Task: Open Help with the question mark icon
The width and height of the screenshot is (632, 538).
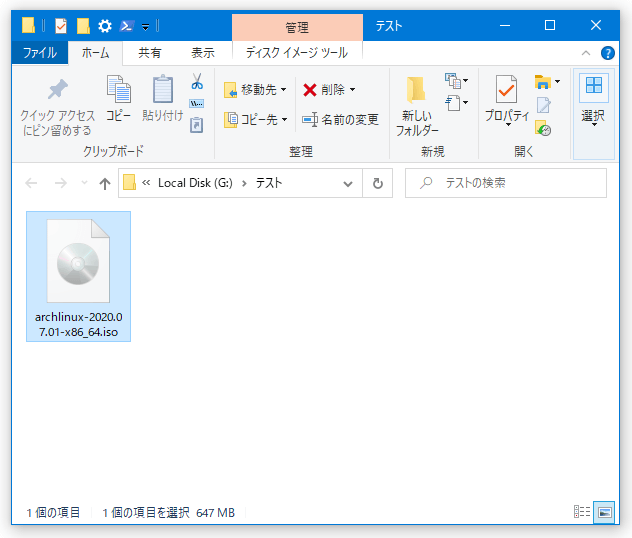Action: pyautogui.click(x=607, y=53)
